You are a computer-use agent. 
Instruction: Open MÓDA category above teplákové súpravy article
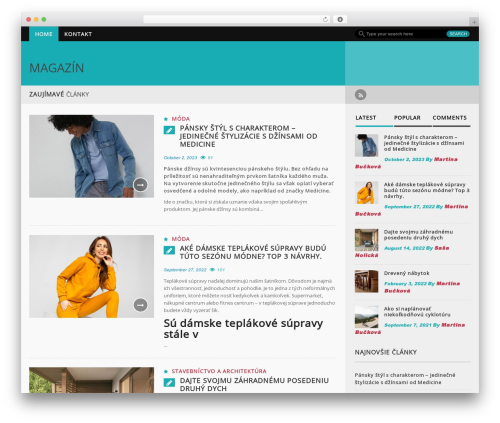point(181,239)
